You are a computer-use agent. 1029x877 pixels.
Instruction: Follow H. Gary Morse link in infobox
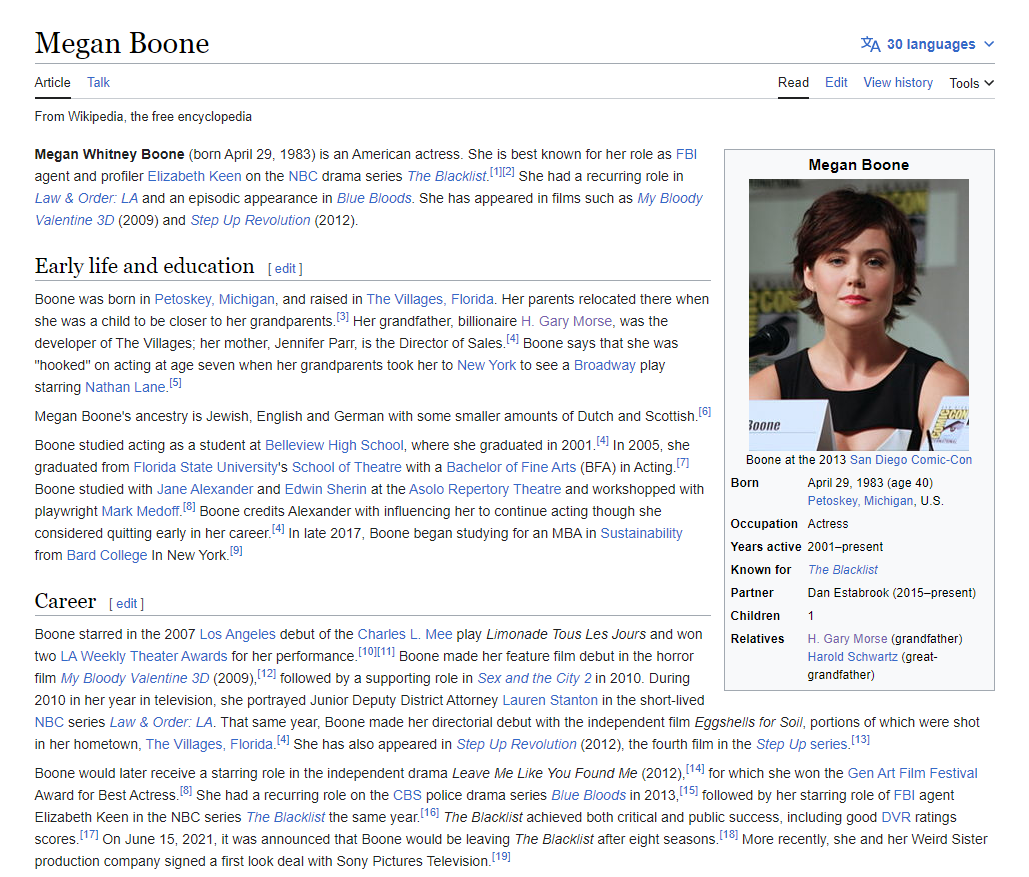[847, 639]
